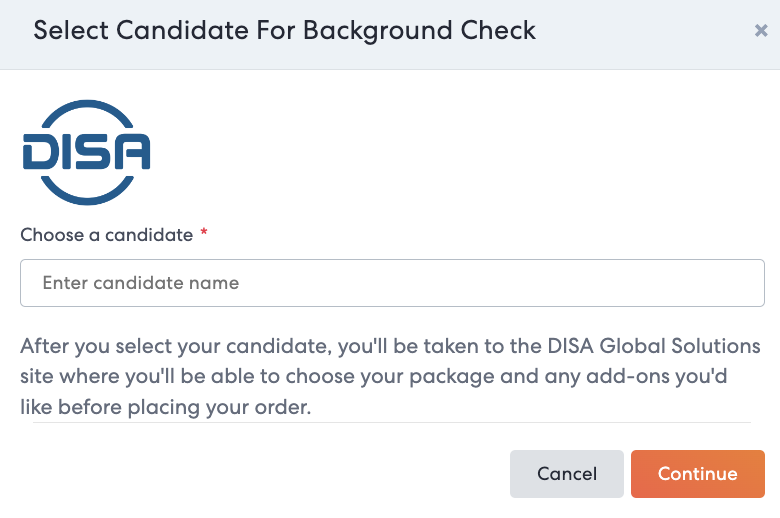This screenshot has height=518, width=780.
Task: Click the DISA logo
Action: click(x=86, y=152)
